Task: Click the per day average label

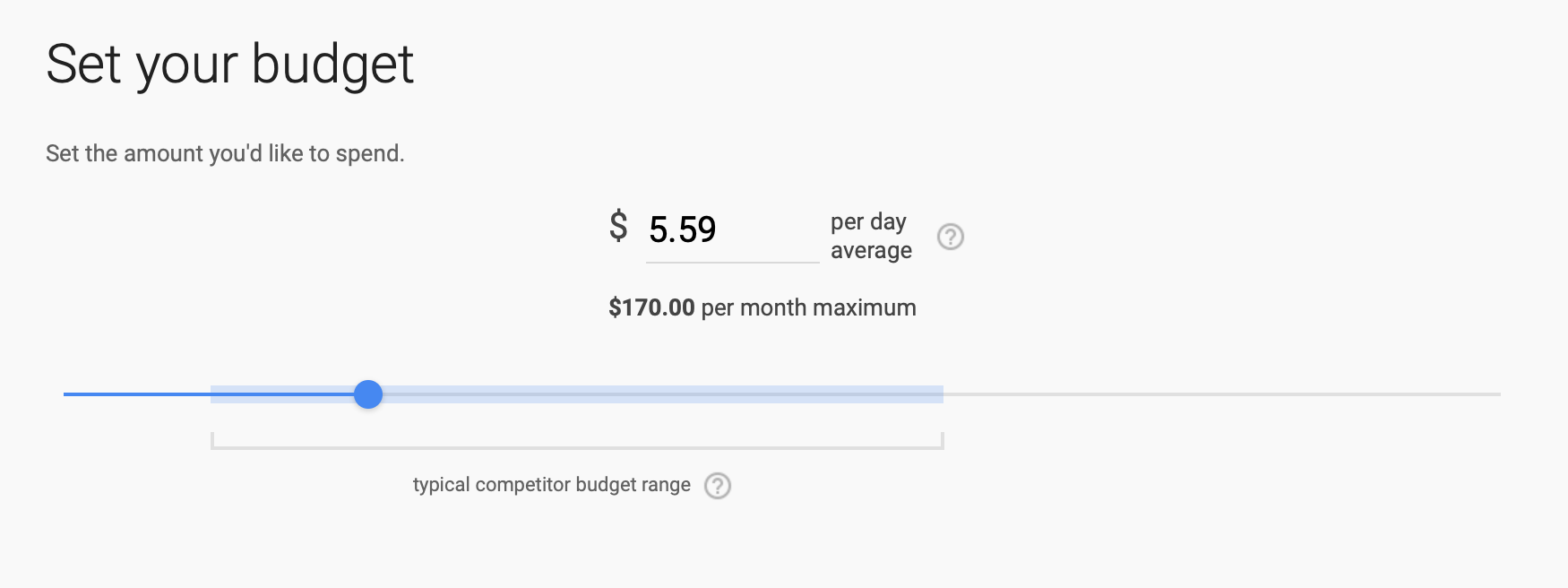Action: click(x=870, y=236)
